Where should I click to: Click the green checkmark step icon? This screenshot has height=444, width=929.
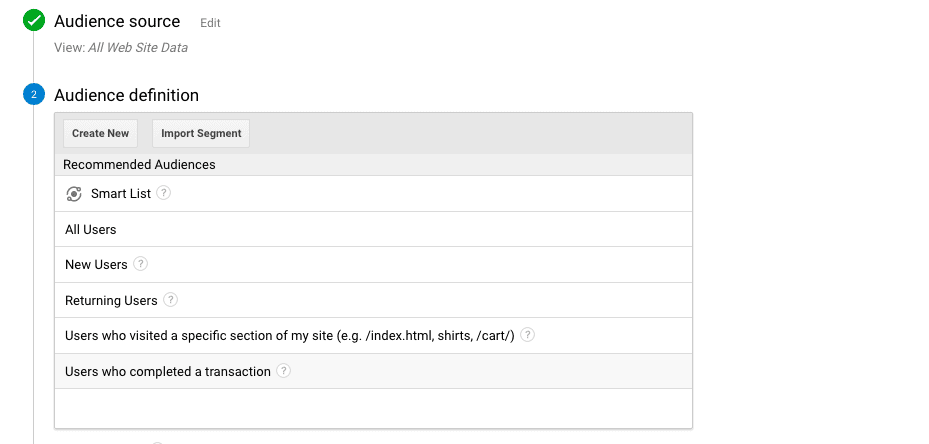(34, 20)
